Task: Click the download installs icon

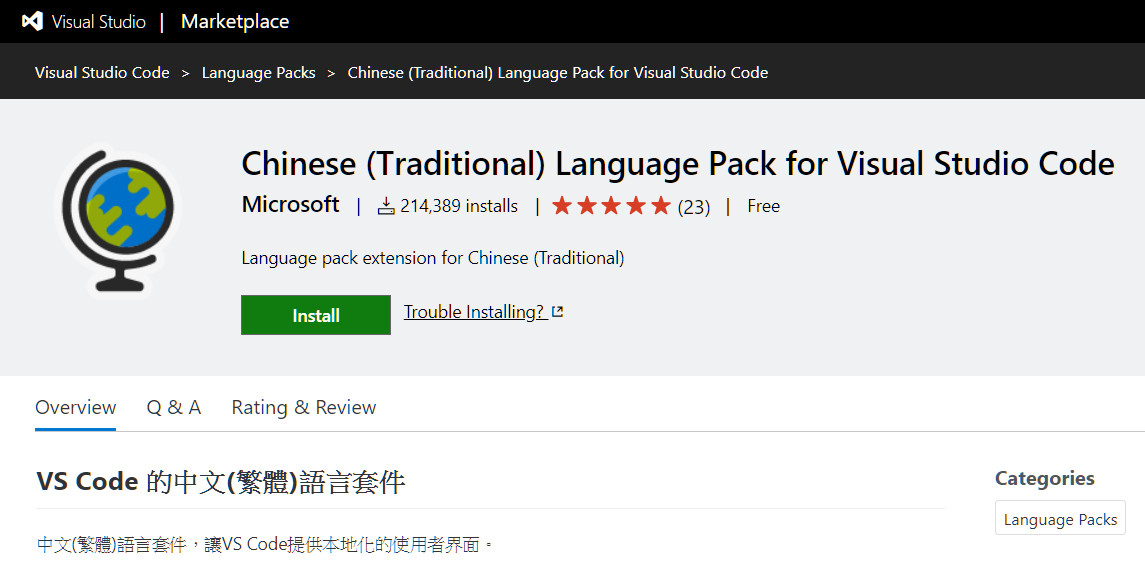Action: tap(386, 206)
